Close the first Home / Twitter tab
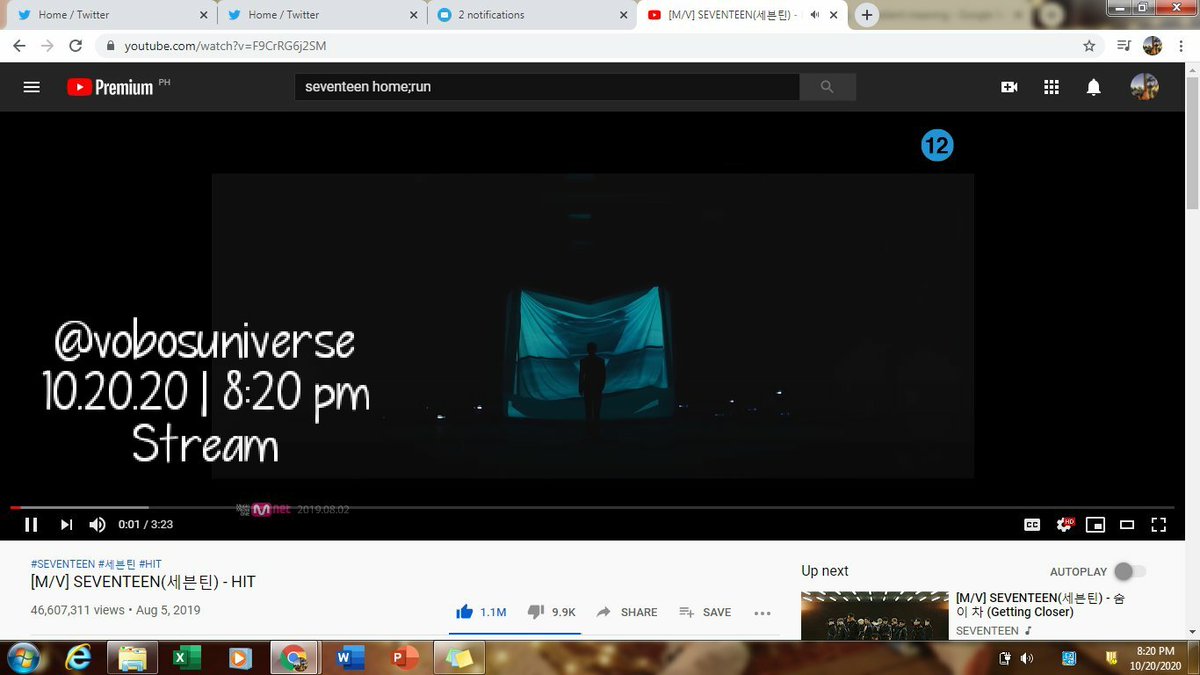 pos(203,15)
